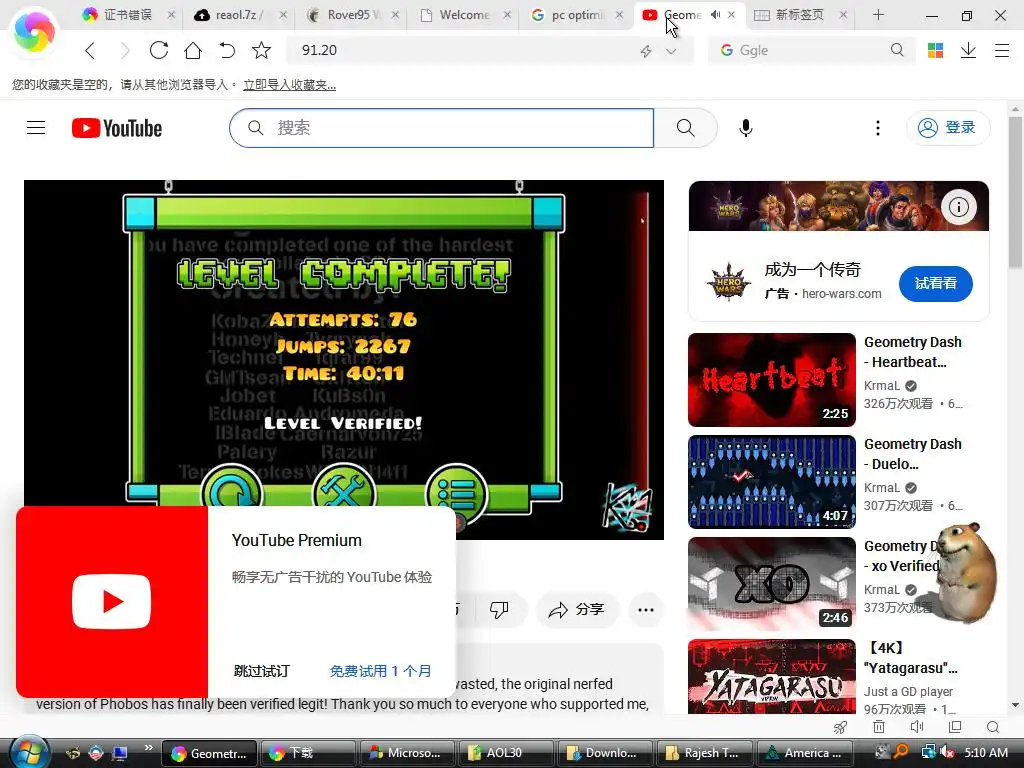This screenshot has width=1024, height=768.
Task: Click the zoom magnifier in browser status bar
Action: (993, 727)
